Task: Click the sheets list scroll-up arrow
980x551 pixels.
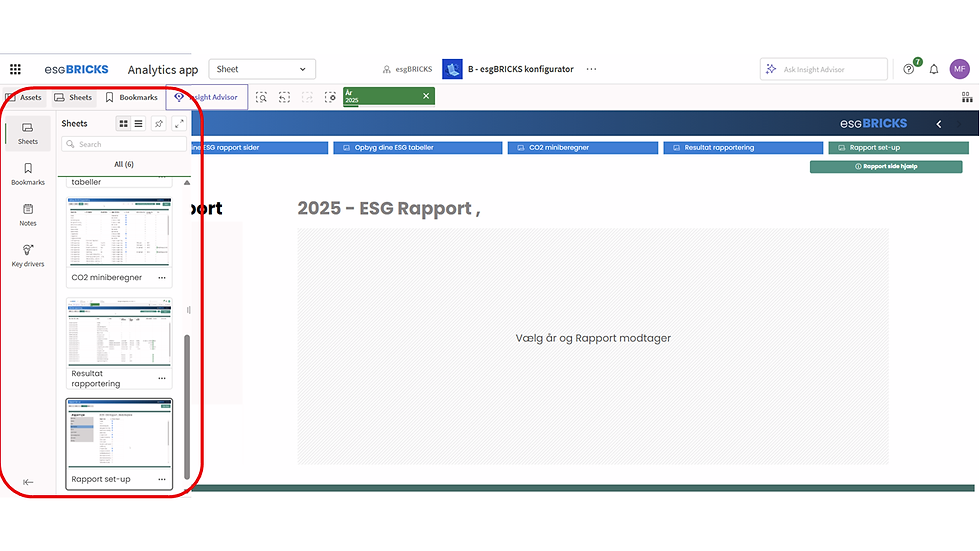Action: click(186, 182)
